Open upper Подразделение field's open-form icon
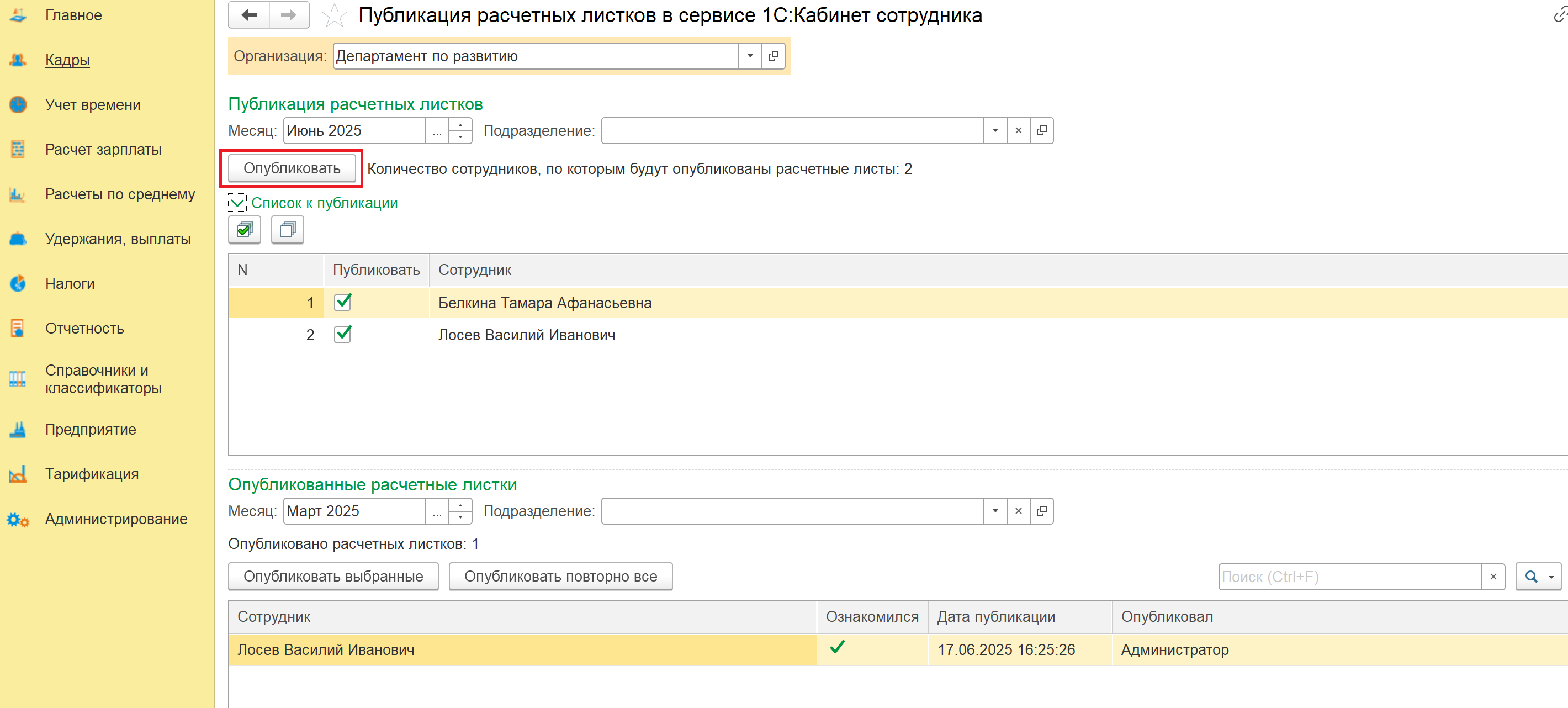This screenshot has height=708, width=1568. tap(1041, 131)
